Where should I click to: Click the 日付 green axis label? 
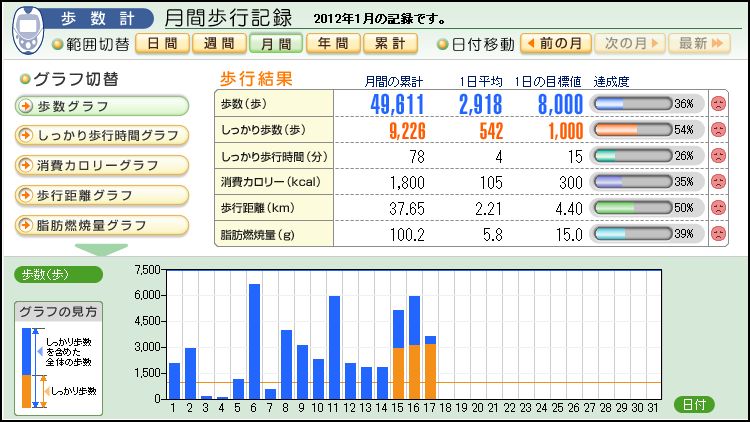click(694, 405)
